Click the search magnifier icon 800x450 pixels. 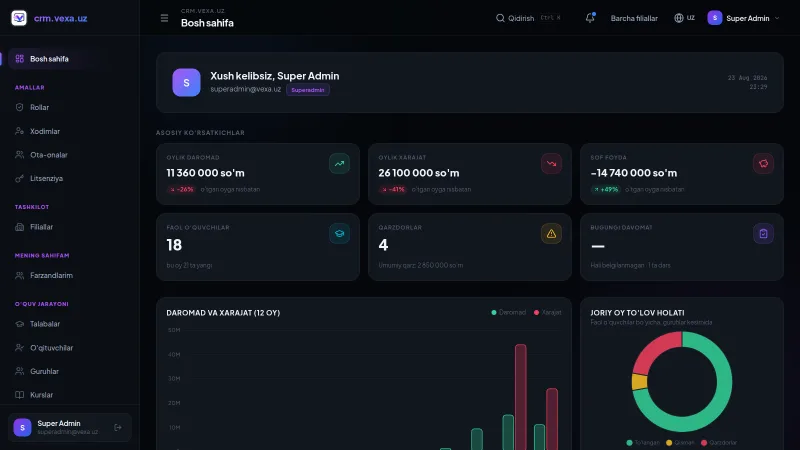click(x=500, y=18)
